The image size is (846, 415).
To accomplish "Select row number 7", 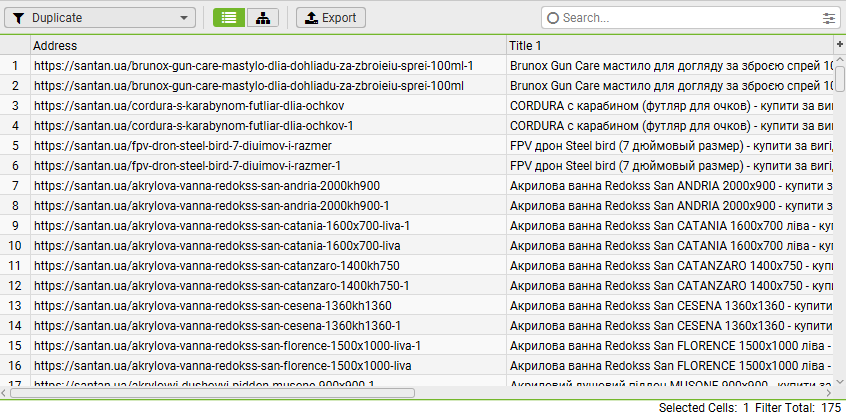I will 15,185.
